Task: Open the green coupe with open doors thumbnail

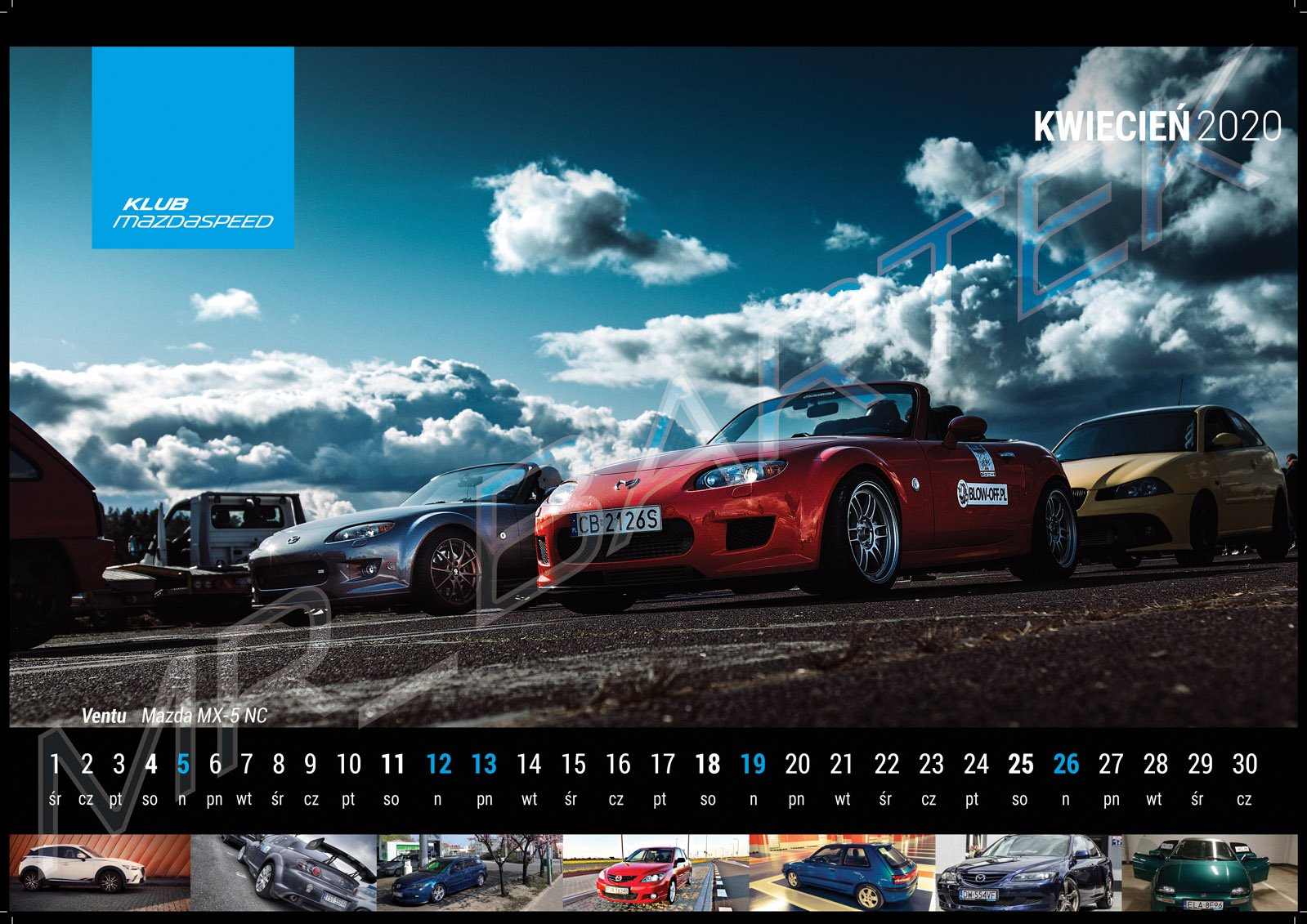Action: coord(1210,872)
